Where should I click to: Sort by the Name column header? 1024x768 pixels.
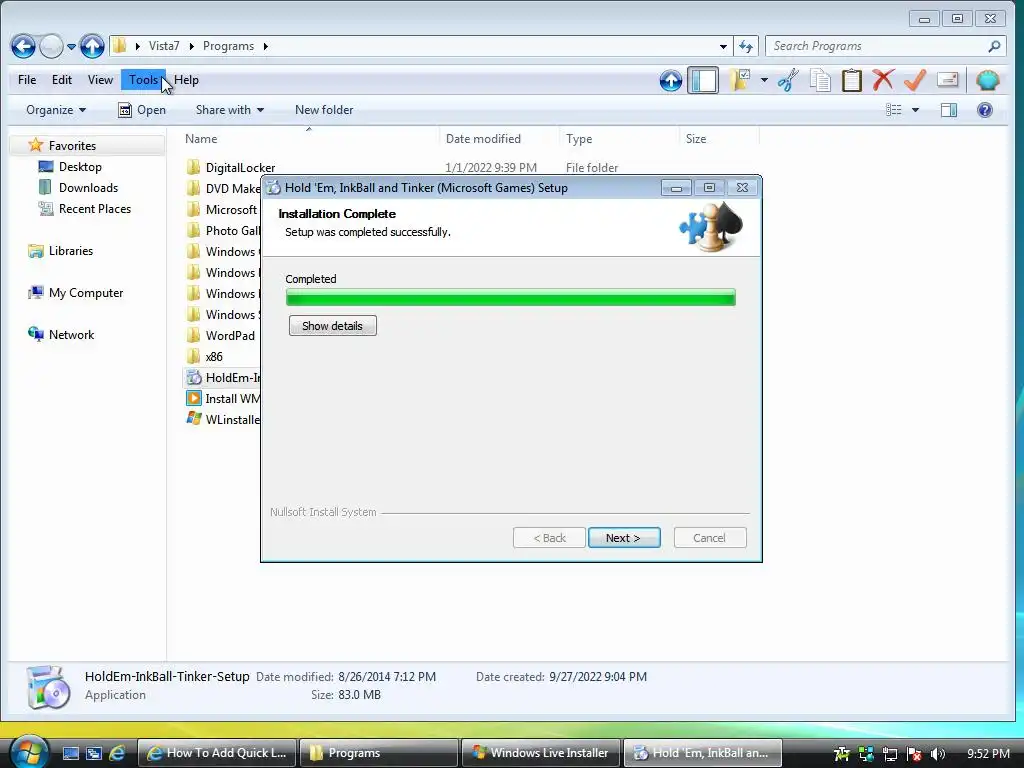pyautogui.click(x=201, y=138)
